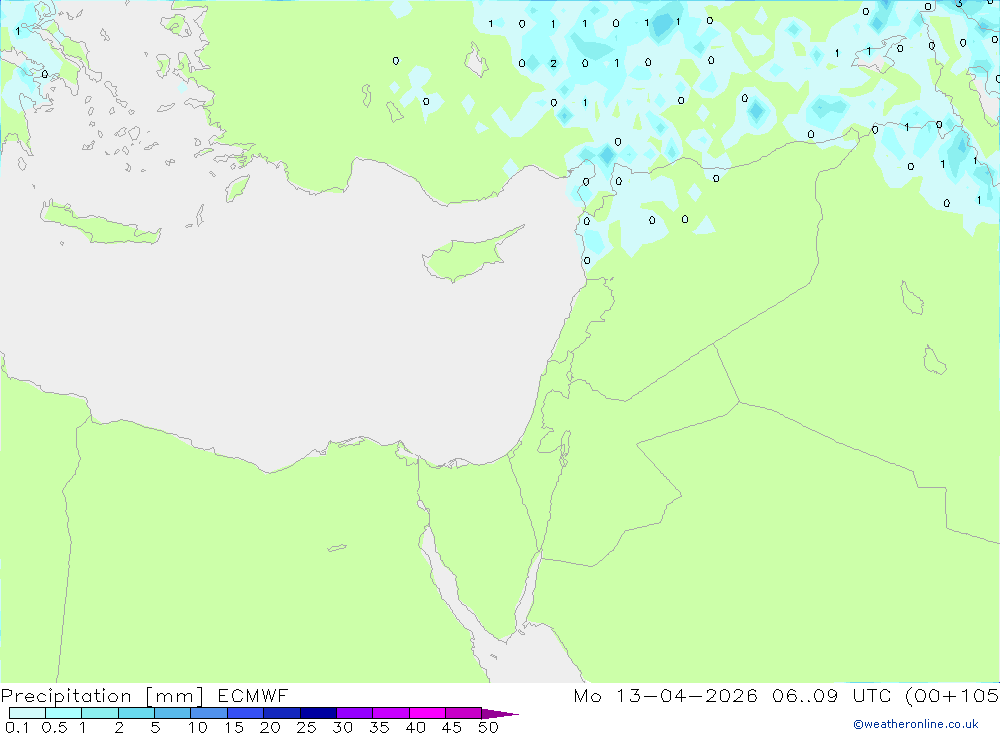This screenshot has width=1000, height=733.
Task: Select the '10' legend scale label
Action: pyautogui.click(x=198, y=727)
